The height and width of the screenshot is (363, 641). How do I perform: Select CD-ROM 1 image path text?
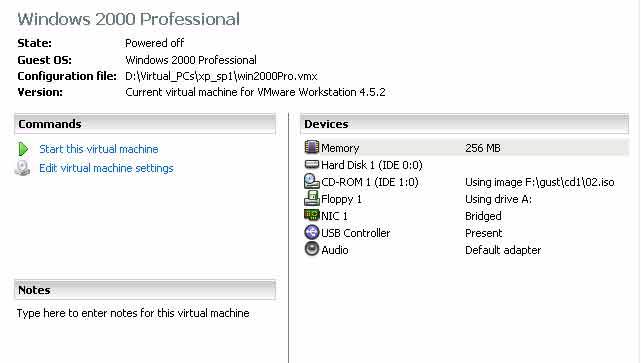click(540, 182)
